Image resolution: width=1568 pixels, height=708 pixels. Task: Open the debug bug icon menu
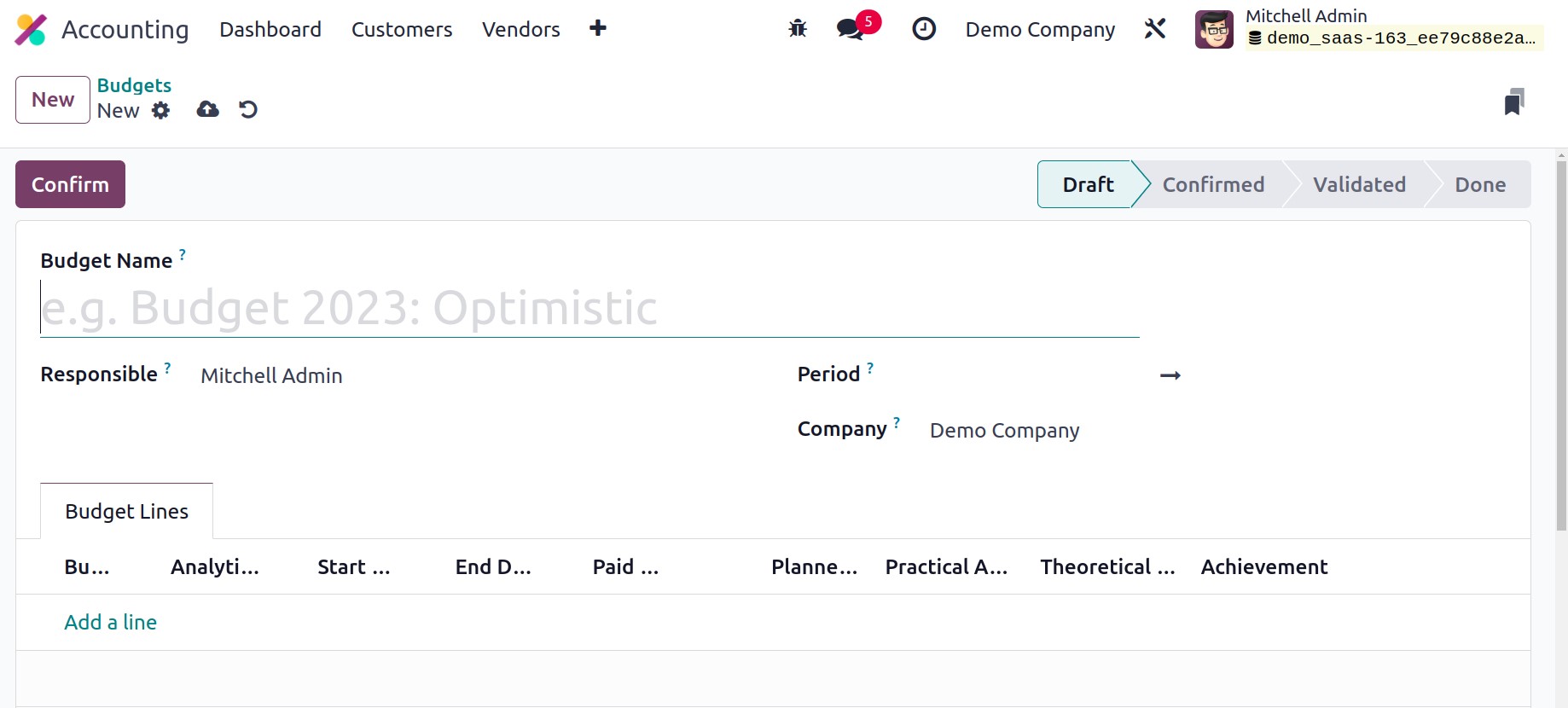tap(798, 29)
